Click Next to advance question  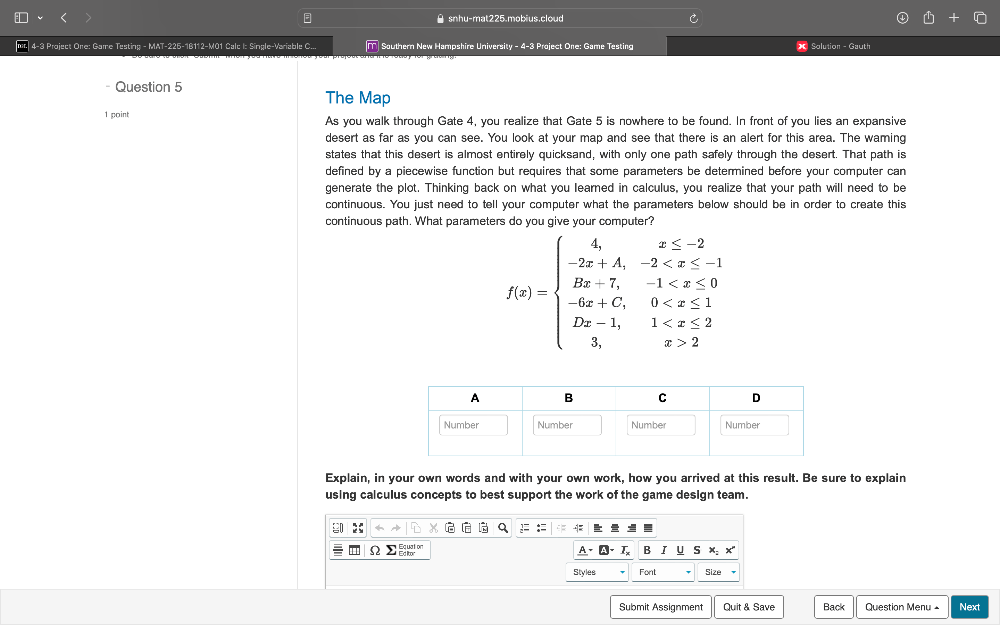[x=969, y=607]
